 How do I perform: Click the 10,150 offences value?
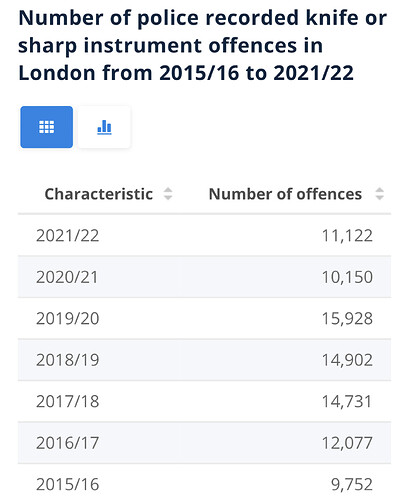point(347,277)
